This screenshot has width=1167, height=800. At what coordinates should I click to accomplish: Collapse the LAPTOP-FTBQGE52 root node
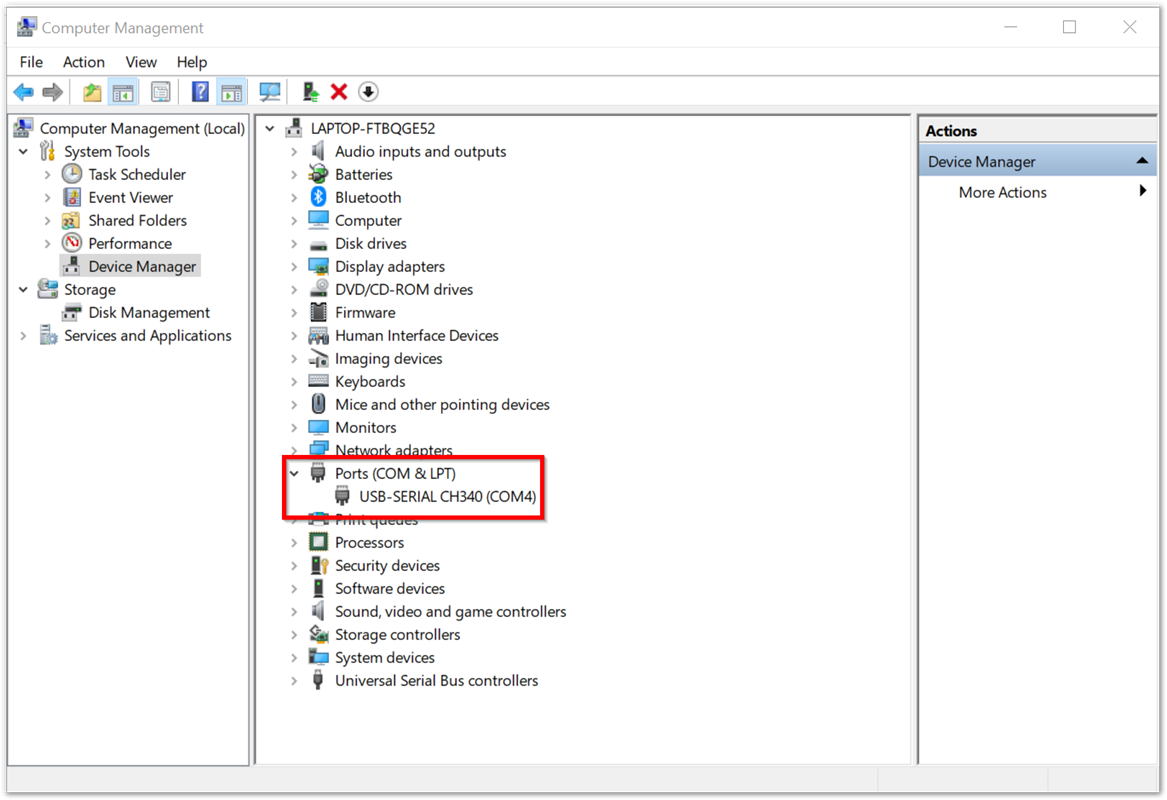pos(270,128)
